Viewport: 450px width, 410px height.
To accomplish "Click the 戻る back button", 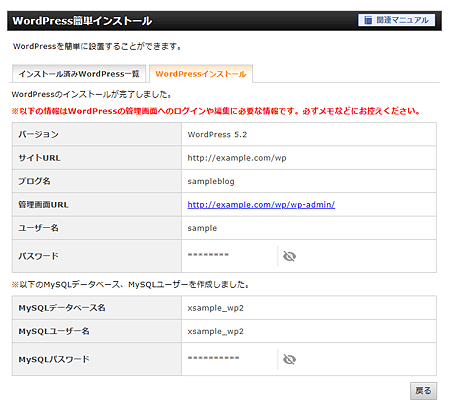I will pos(423,390).
